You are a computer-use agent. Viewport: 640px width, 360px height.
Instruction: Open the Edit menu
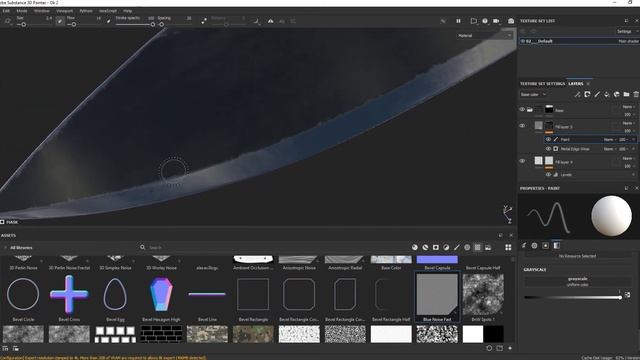click(x=6, y=11)
